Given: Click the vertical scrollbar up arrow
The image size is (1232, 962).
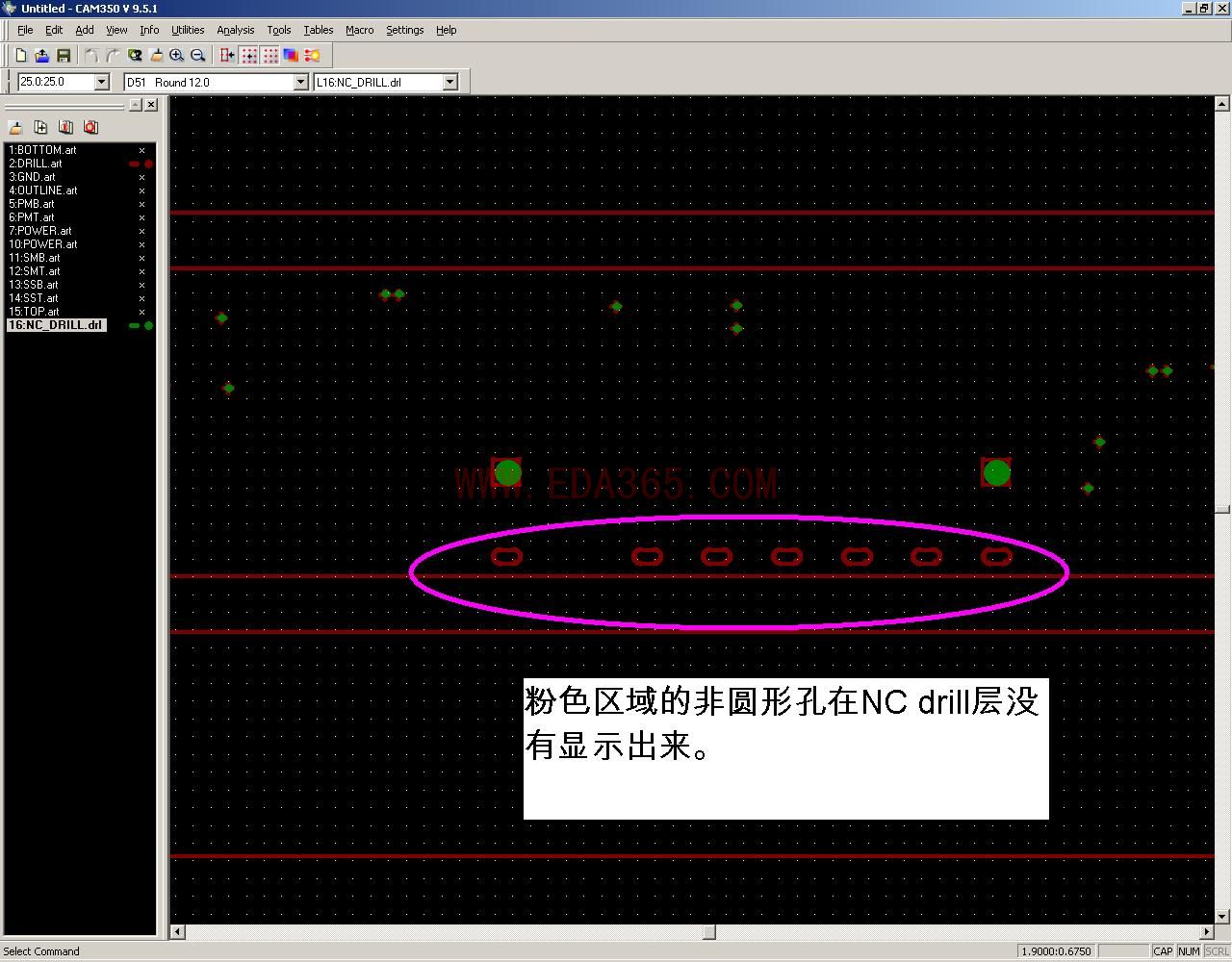Looking at the screenshot, I should [x=1222, y=103].
